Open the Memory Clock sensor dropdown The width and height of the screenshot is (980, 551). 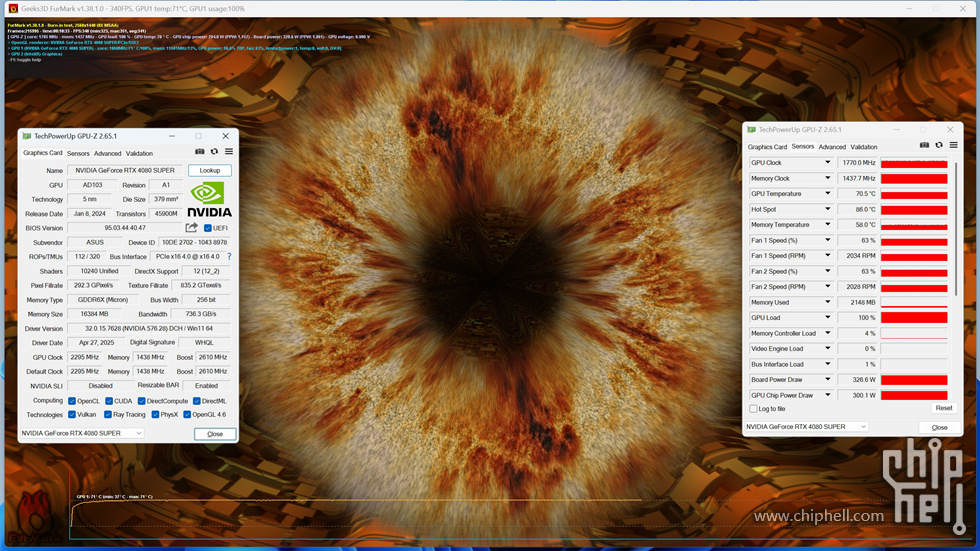point(828,178)
